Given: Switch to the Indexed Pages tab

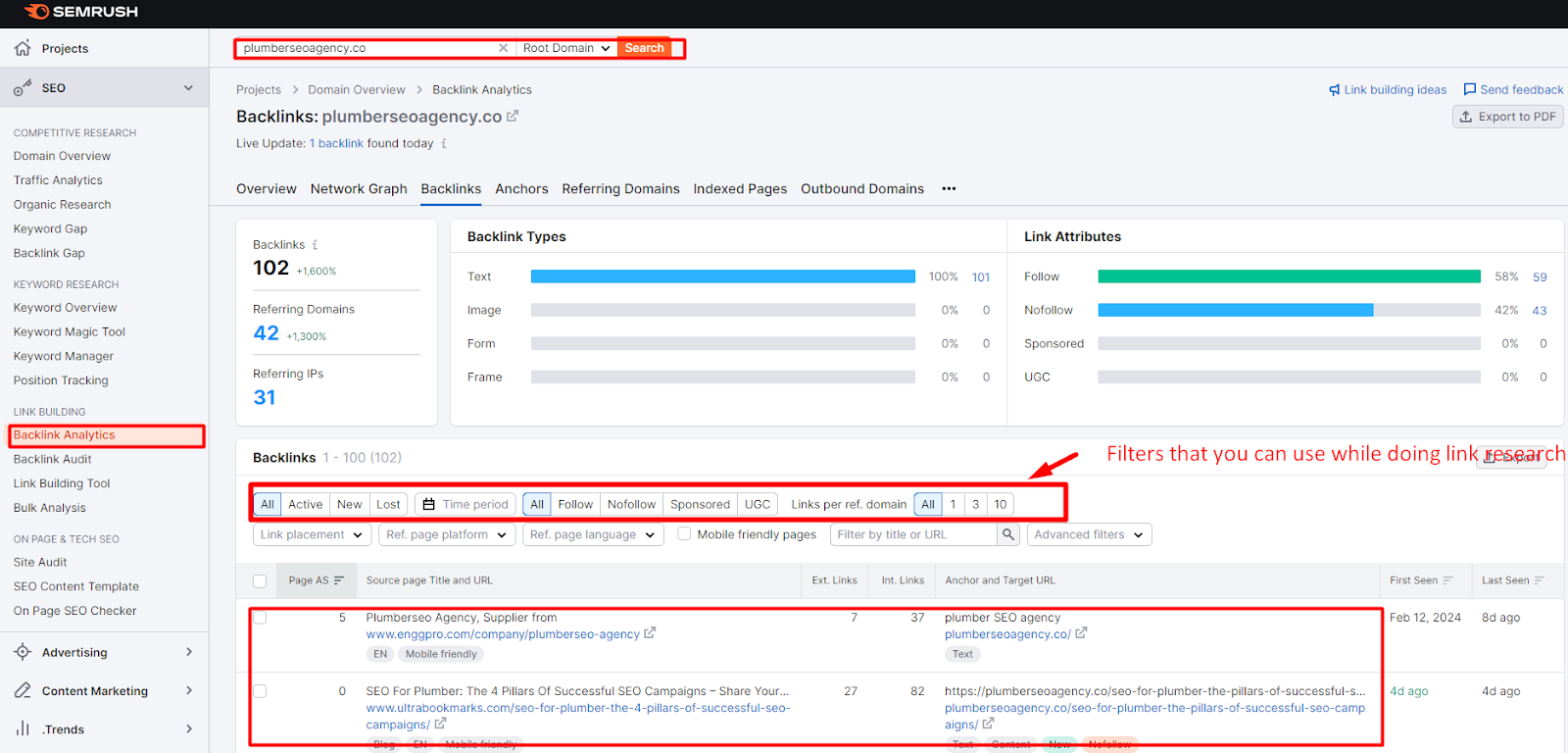Looking at the screenshot, I should [740, 188].
